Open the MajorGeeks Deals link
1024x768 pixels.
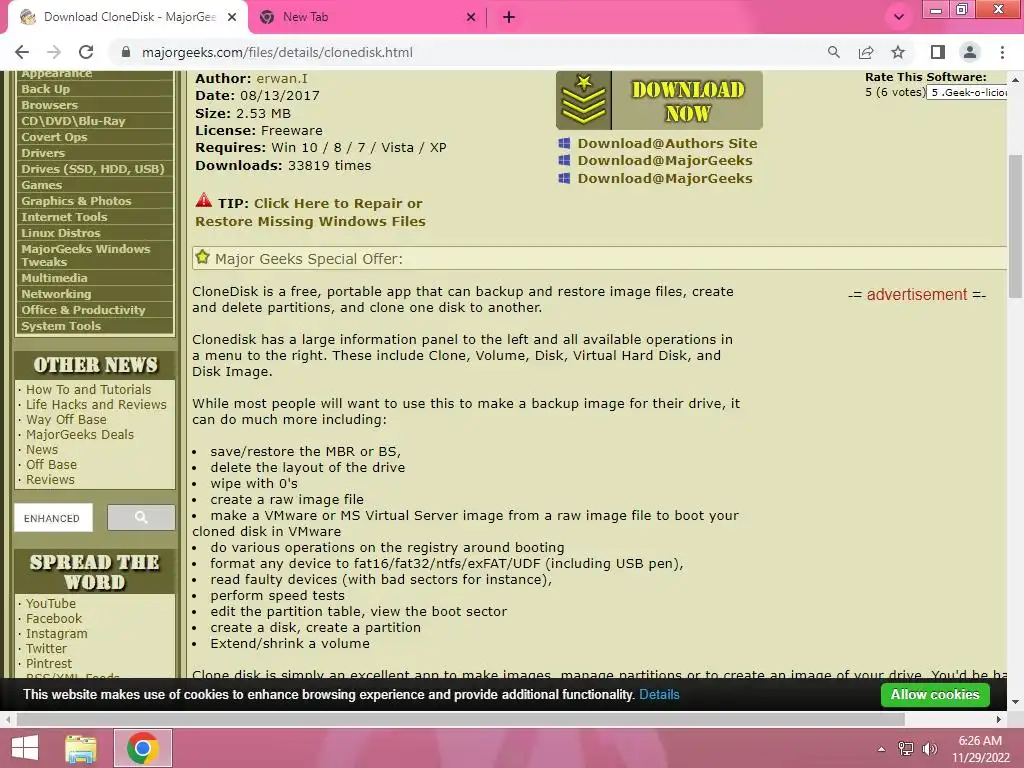click(80, 434)
